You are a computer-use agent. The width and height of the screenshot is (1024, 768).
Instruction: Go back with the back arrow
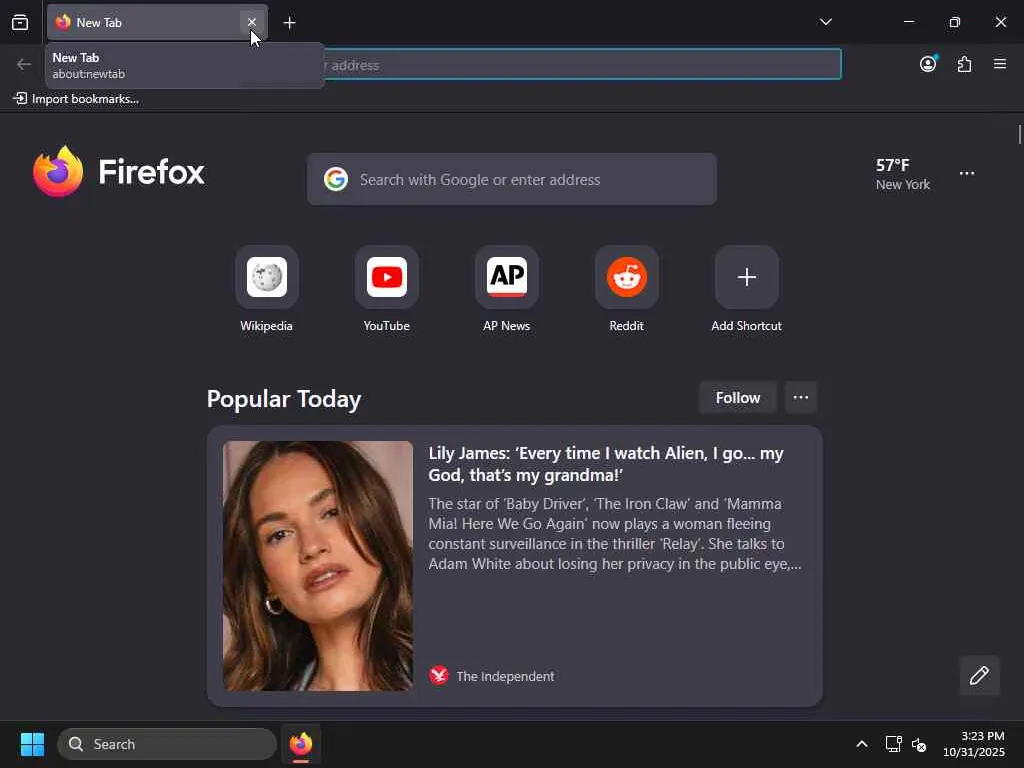click(24, 64)
